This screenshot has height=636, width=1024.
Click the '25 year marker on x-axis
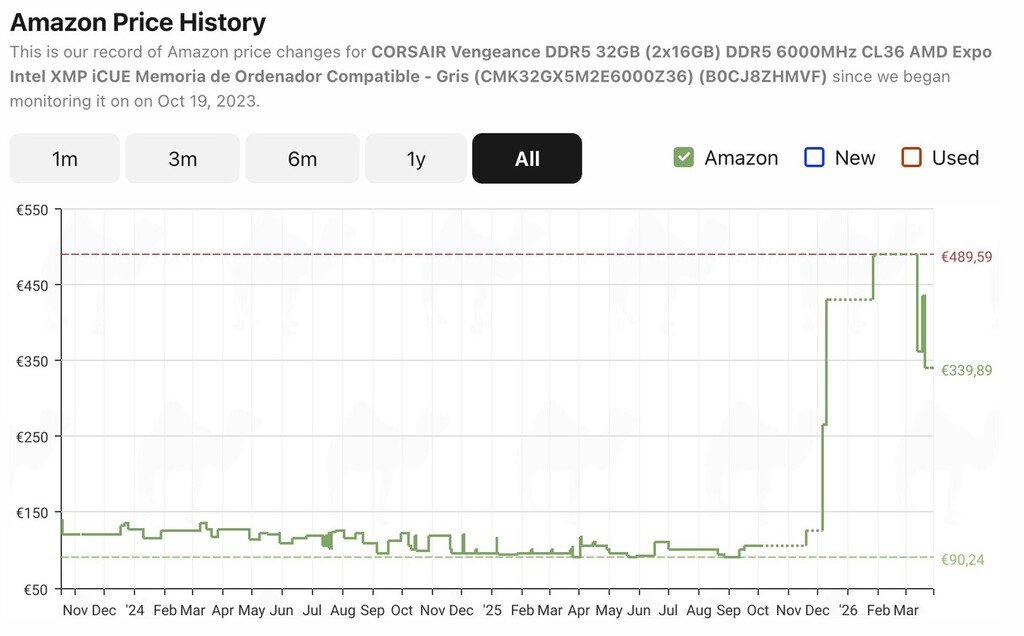(491, 610)
